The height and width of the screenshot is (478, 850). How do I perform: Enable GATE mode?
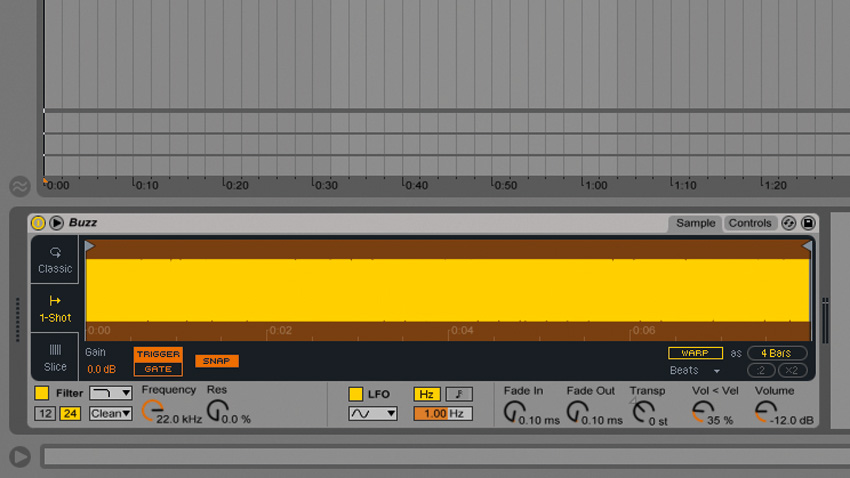coord(158,369)
